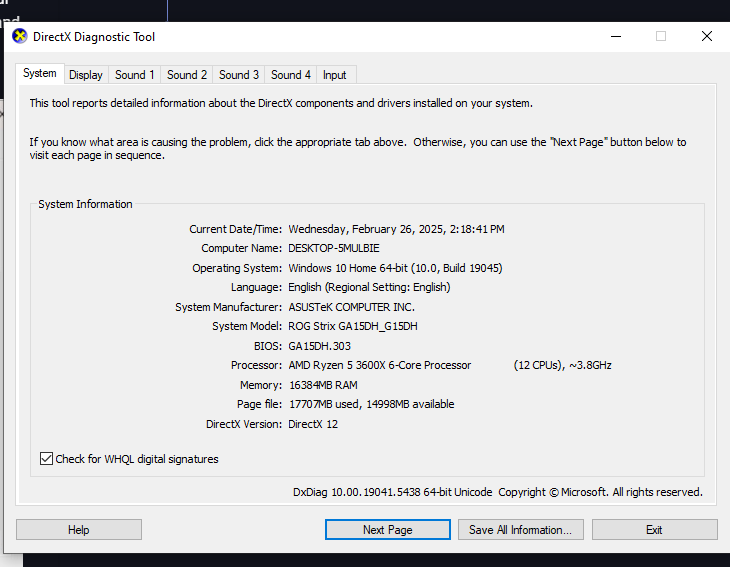This screenshot has width=730, height=567.
Task: Click the date value Wednesday, February 26, 2025
Action: 367,229
